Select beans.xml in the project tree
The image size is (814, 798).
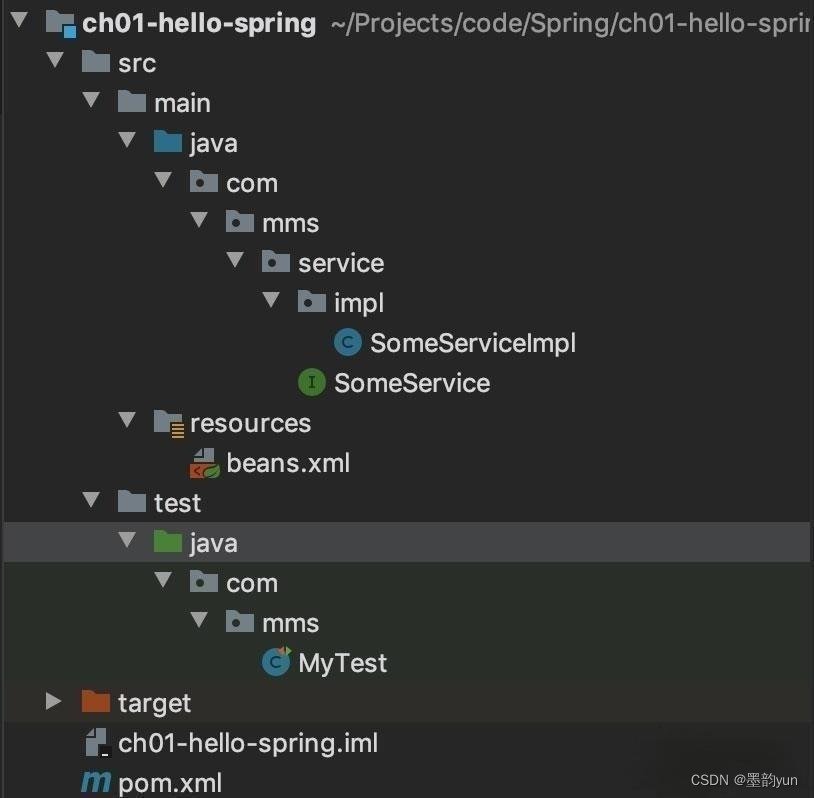click(289, 462)
